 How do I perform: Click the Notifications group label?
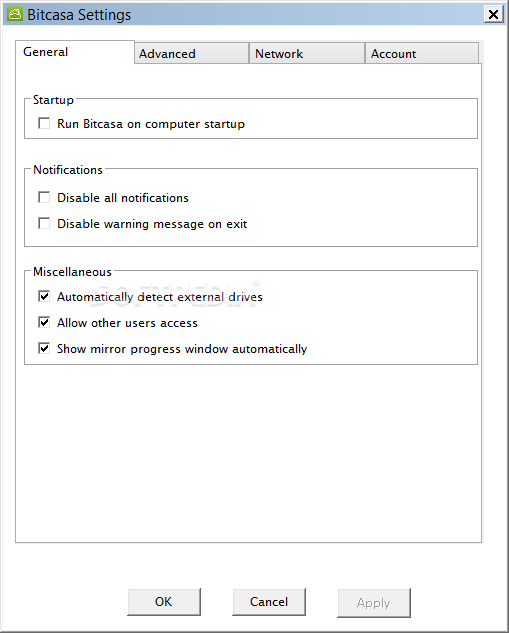point(68,170)
